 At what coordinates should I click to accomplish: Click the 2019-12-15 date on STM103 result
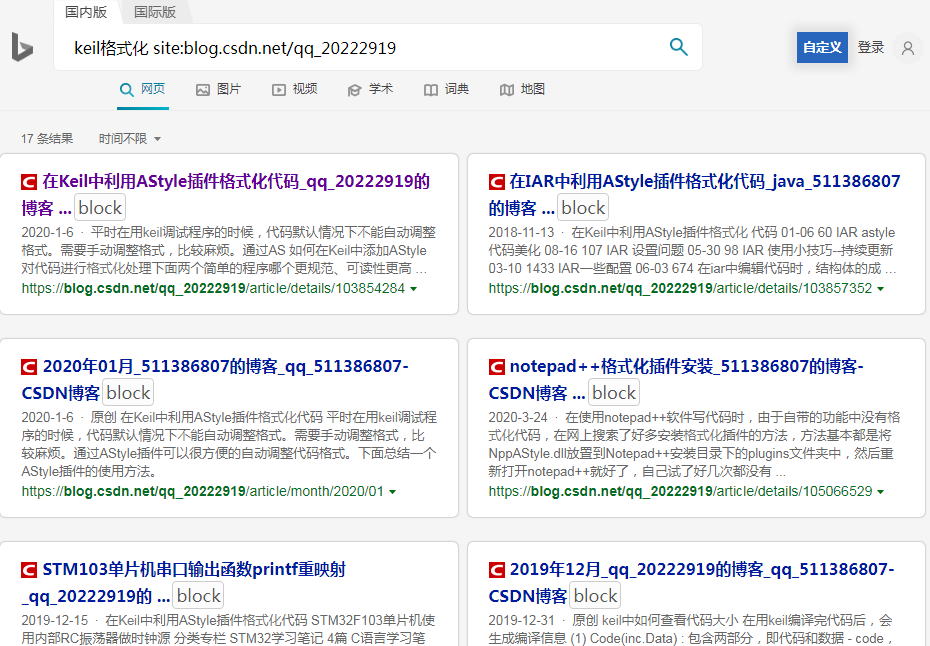coord(55,620)
